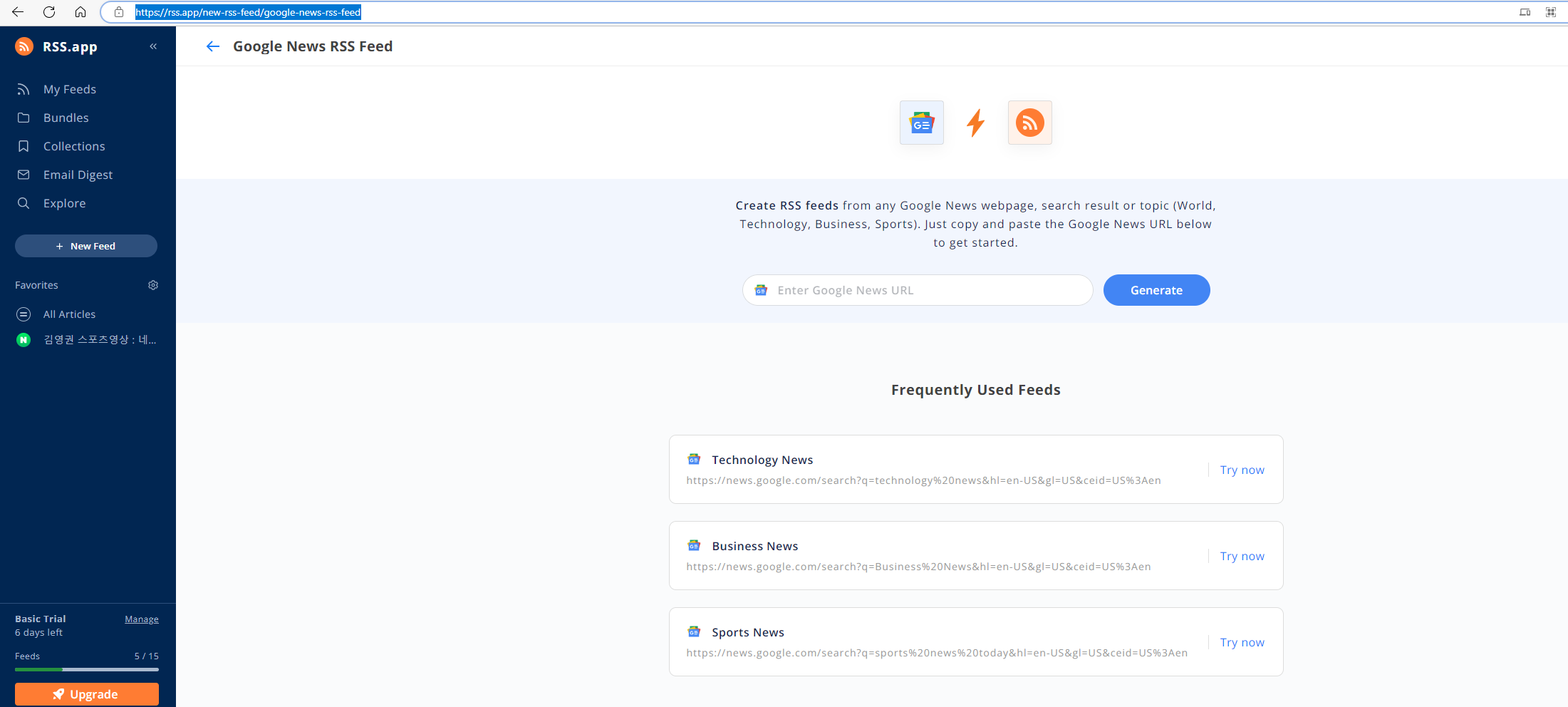The height and width of the screenshot is (707, 1568).
Task: Click the Manage plan link
Action: (142, 619)
